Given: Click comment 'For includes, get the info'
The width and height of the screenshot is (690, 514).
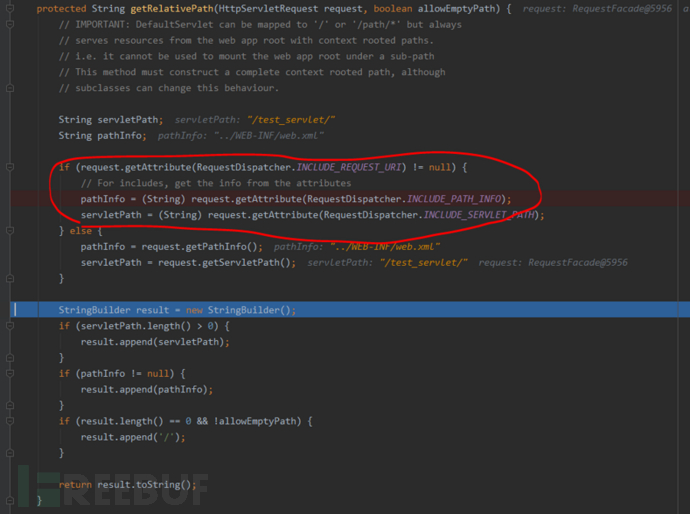Looking at the screenshot, I should 216,183.
